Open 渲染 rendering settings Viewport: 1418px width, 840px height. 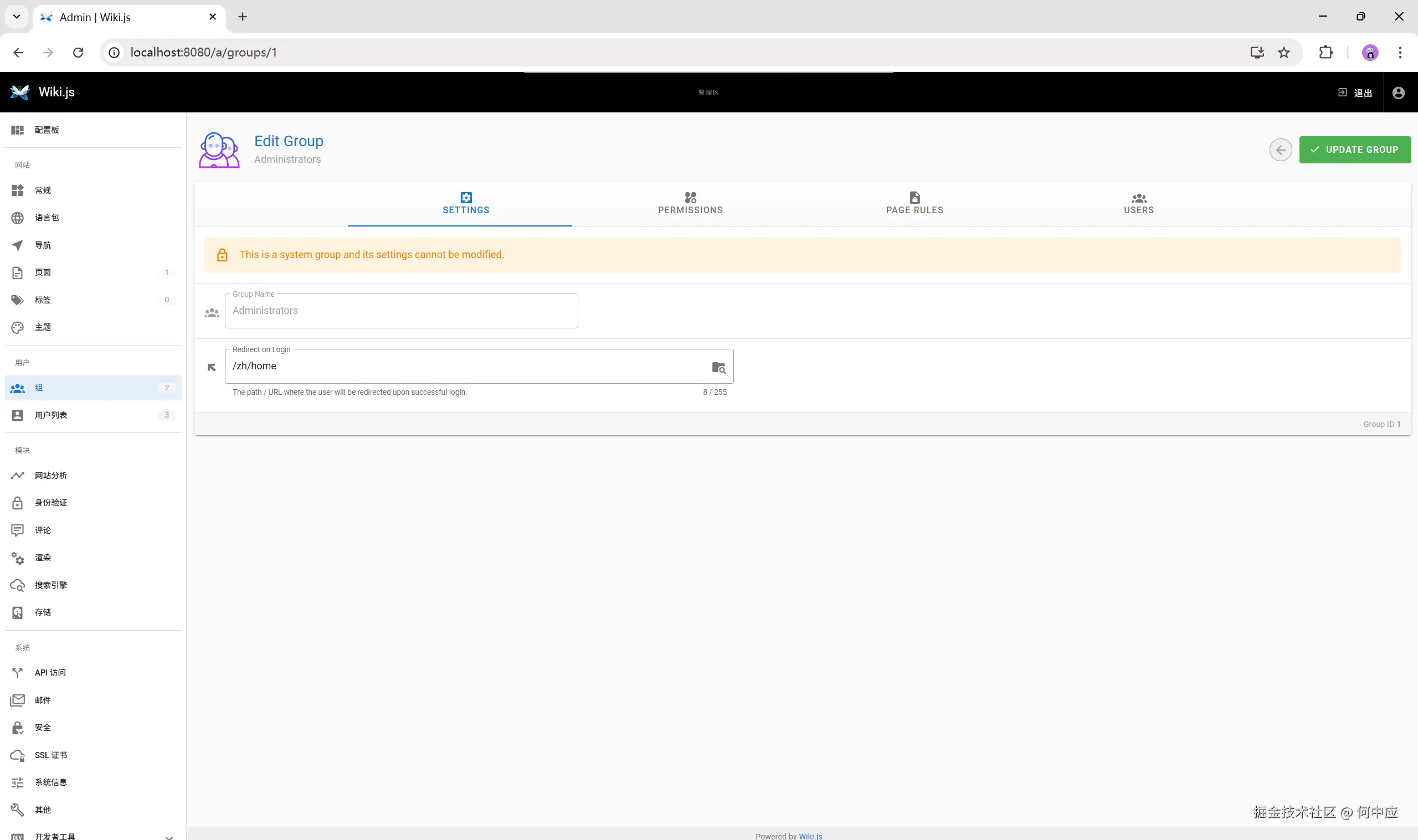(43, 558)
